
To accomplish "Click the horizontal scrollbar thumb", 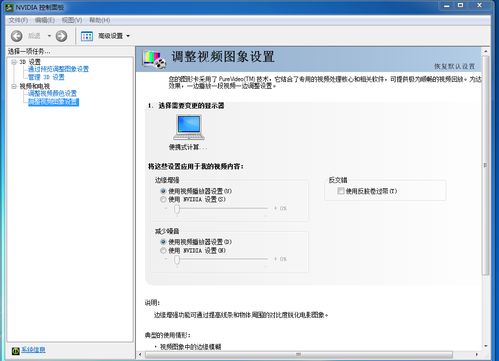I will pos(299,354).
